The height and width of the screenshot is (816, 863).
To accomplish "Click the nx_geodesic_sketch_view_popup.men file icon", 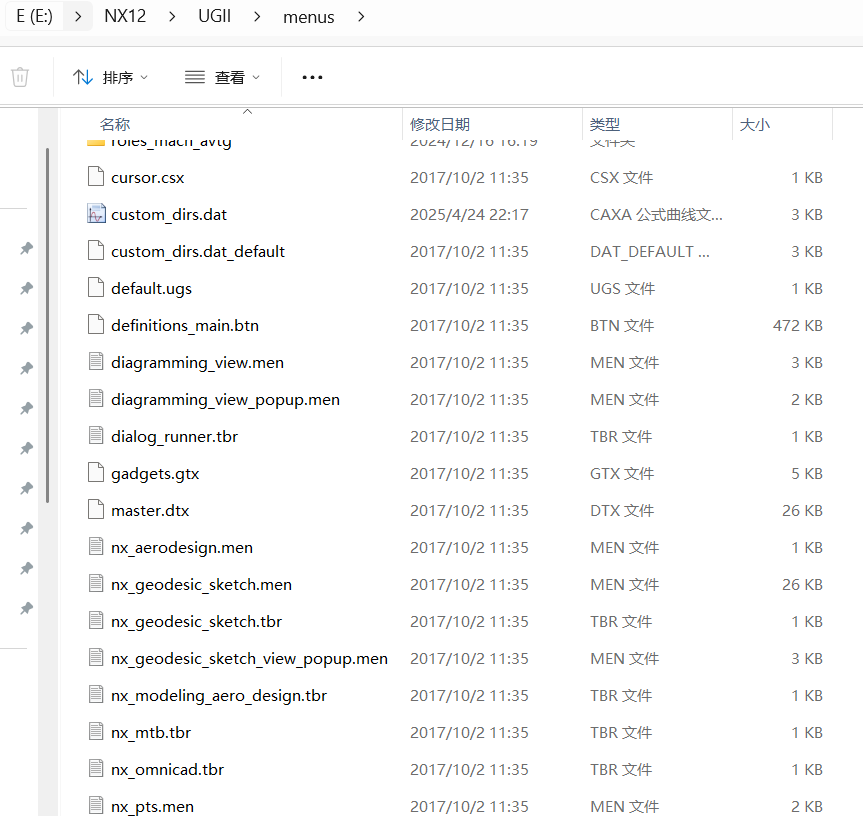I will tap(96, 658).
